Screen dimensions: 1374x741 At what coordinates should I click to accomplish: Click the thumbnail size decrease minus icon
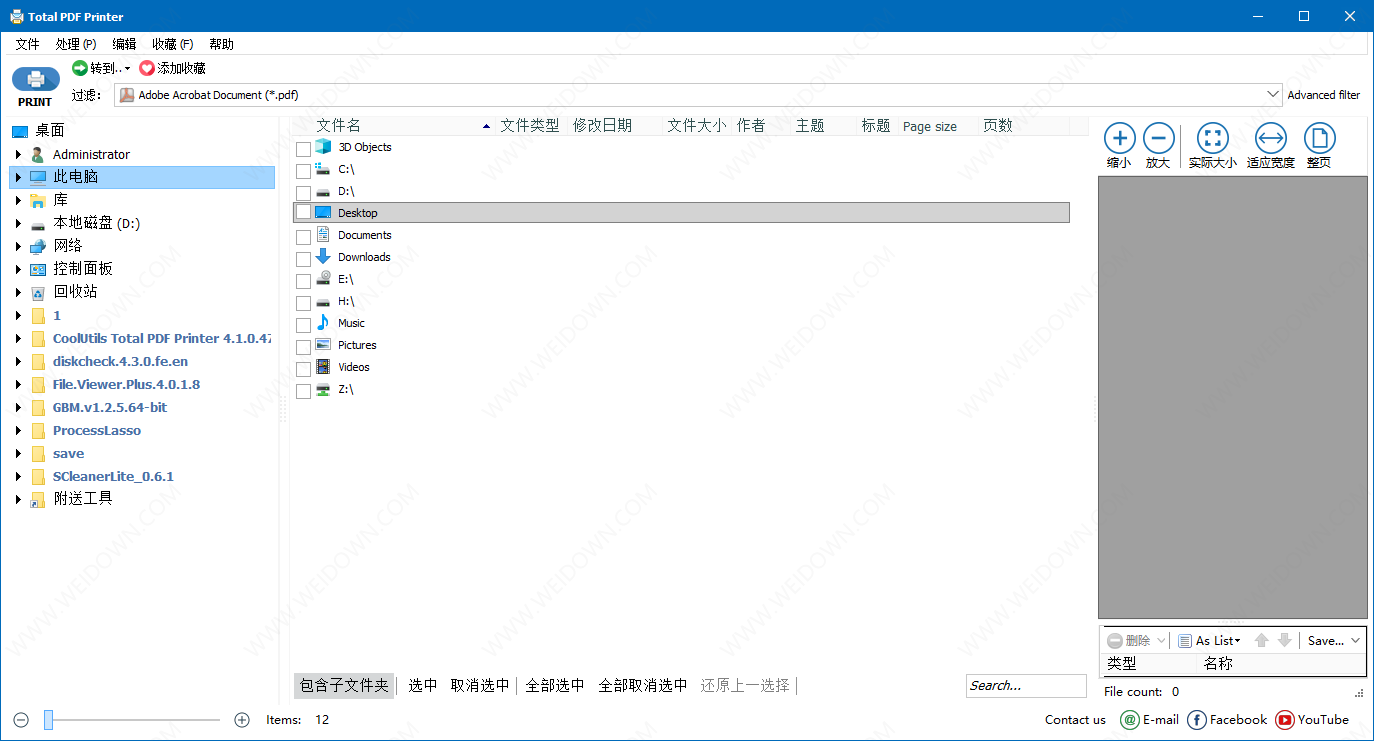(21, 720)
